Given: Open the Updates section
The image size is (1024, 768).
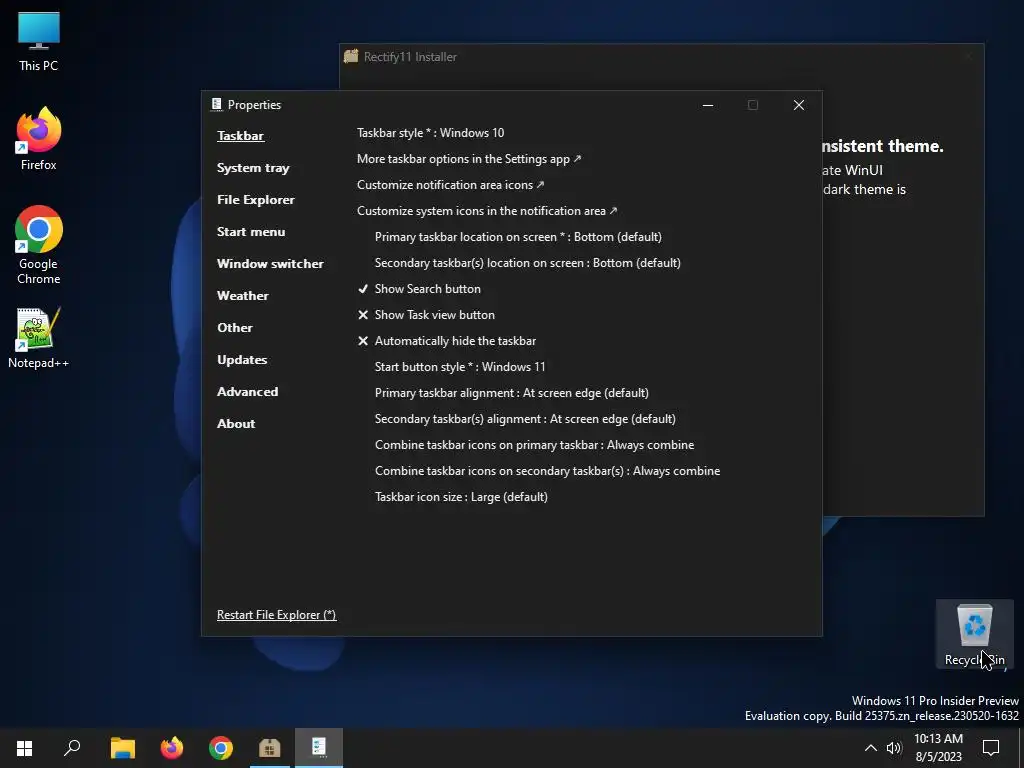Looking at the screenshot, I should click(x=242, y=360).
